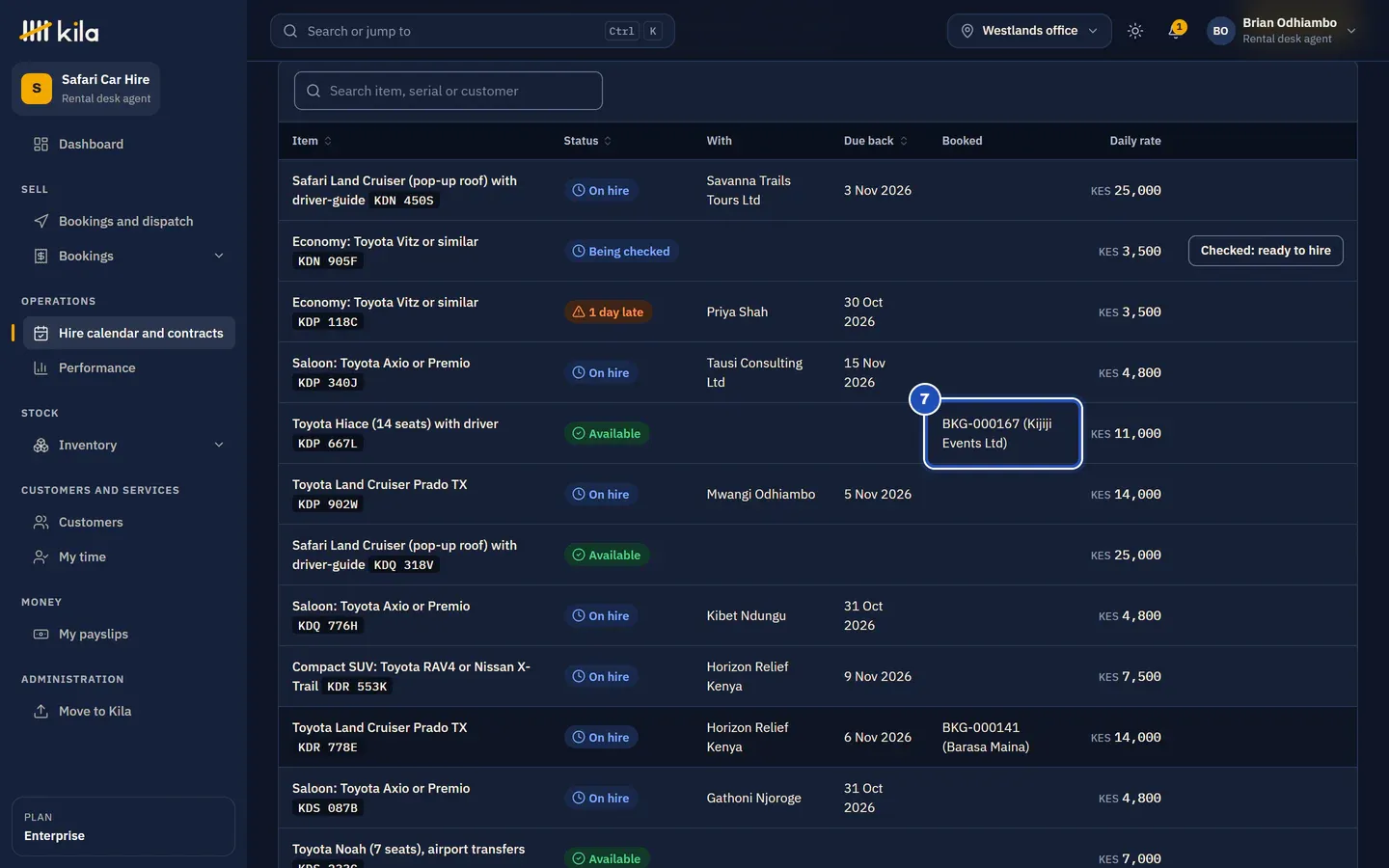Click customer Priya Shah
Screen dimensions: 1389x868
[737, 312]
